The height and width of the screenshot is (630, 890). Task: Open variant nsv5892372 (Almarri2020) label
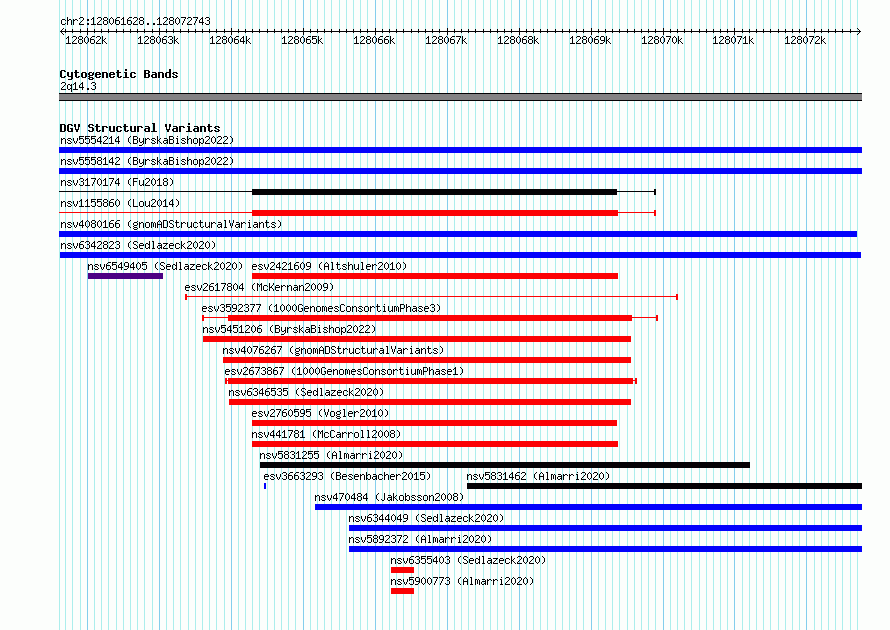[x=420, y=539]
